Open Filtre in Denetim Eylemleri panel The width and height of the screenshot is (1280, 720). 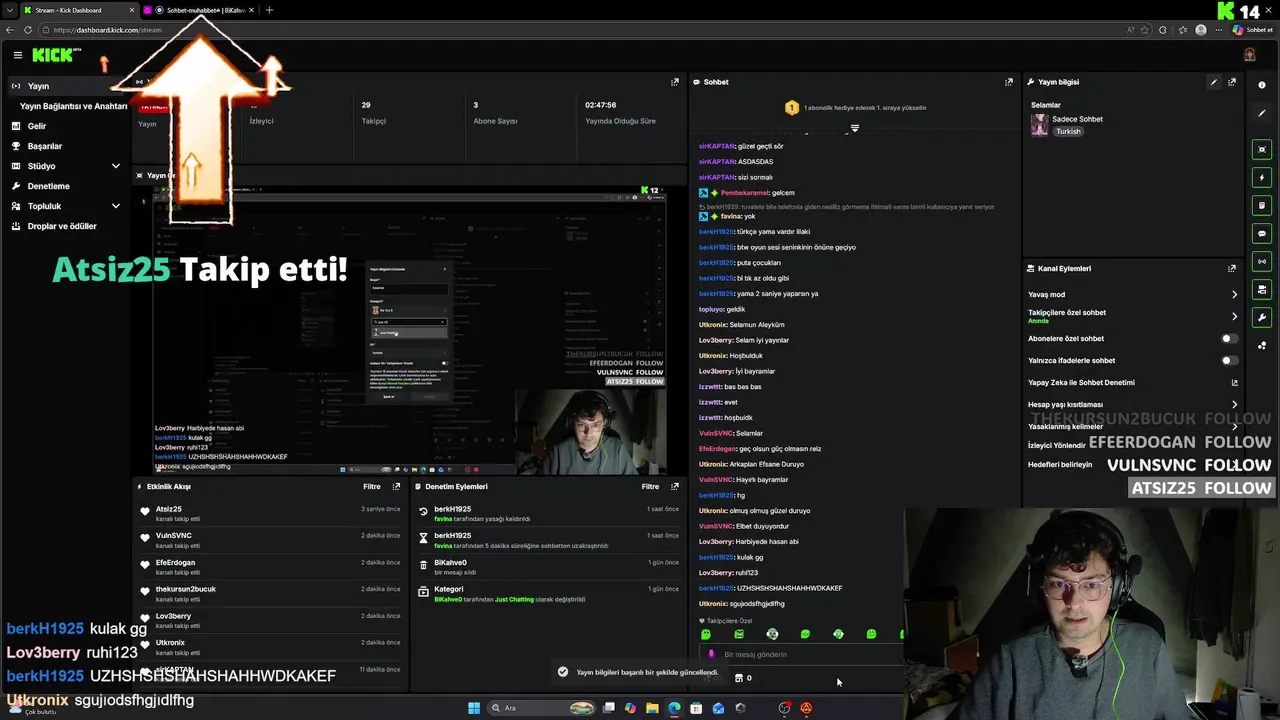click(x=650, y=486)
